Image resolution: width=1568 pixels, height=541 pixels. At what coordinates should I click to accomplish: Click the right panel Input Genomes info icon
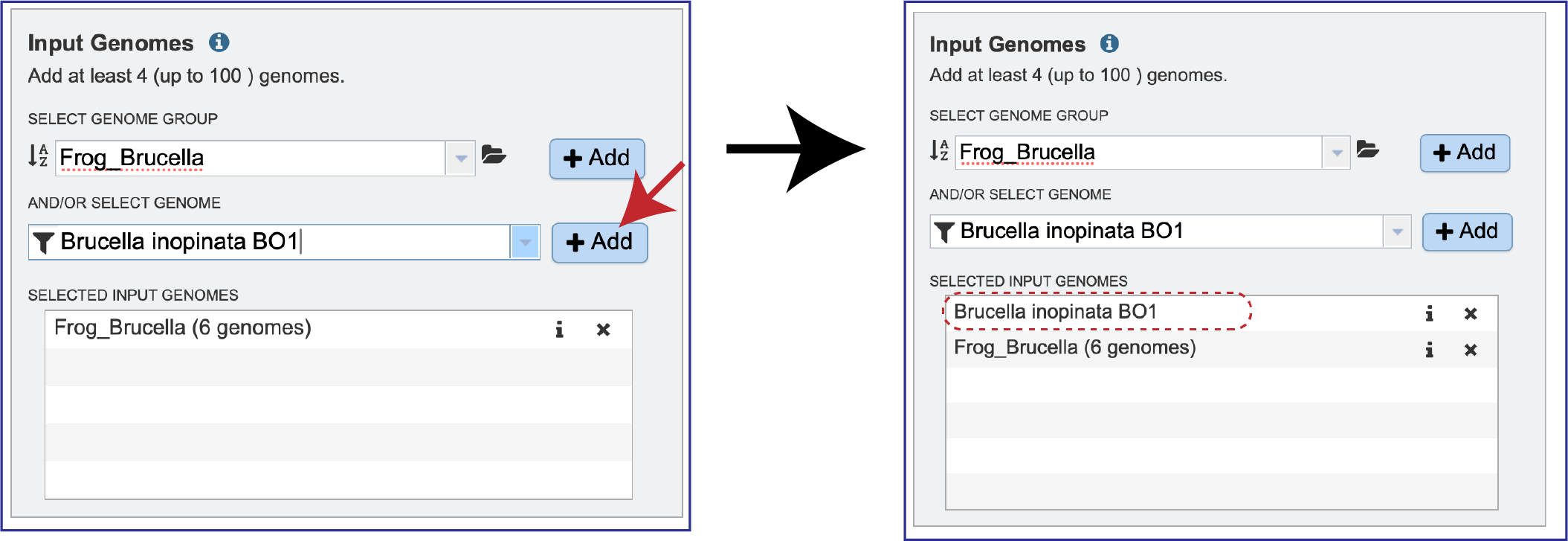tap(1109, 44)
